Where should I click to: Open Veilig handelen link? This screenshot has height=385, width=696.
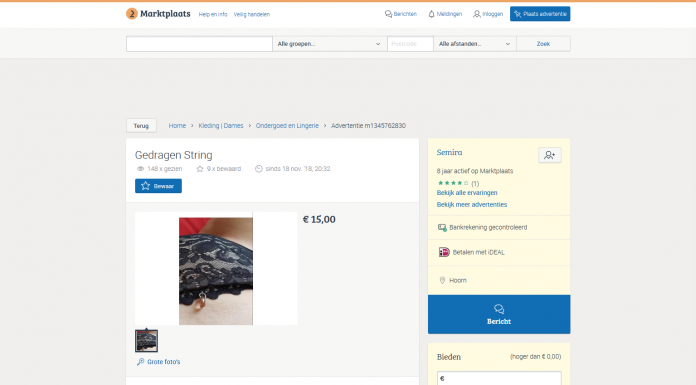pyautogui.click(x=252, y=14)
